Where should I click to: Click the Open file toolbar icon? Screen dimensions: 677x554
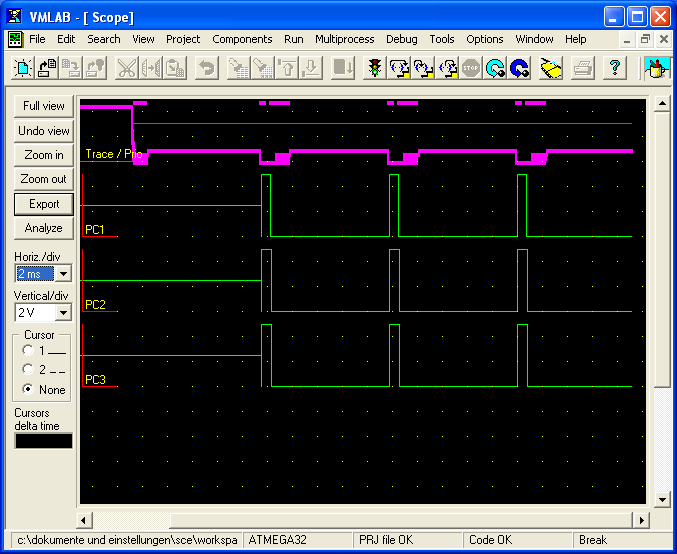pos(47,68)
